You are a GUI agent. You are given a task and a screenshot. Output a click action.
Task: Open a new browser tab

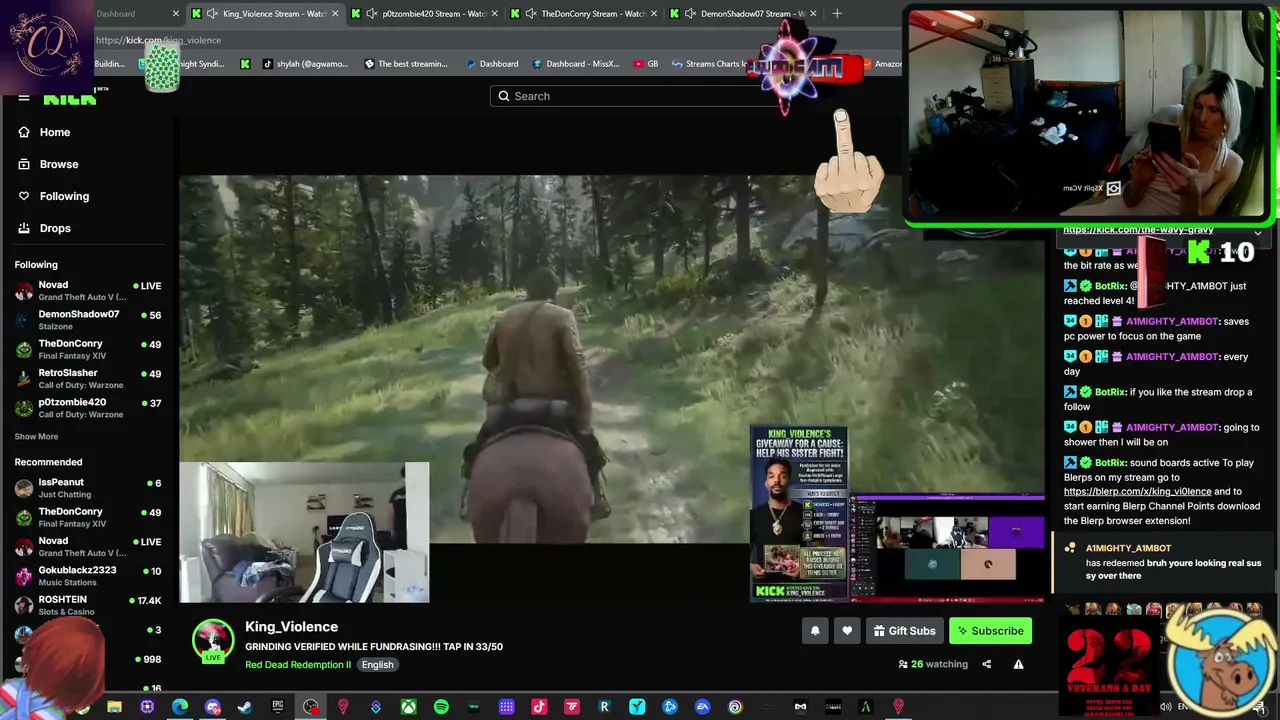click(x=837, y=14)
